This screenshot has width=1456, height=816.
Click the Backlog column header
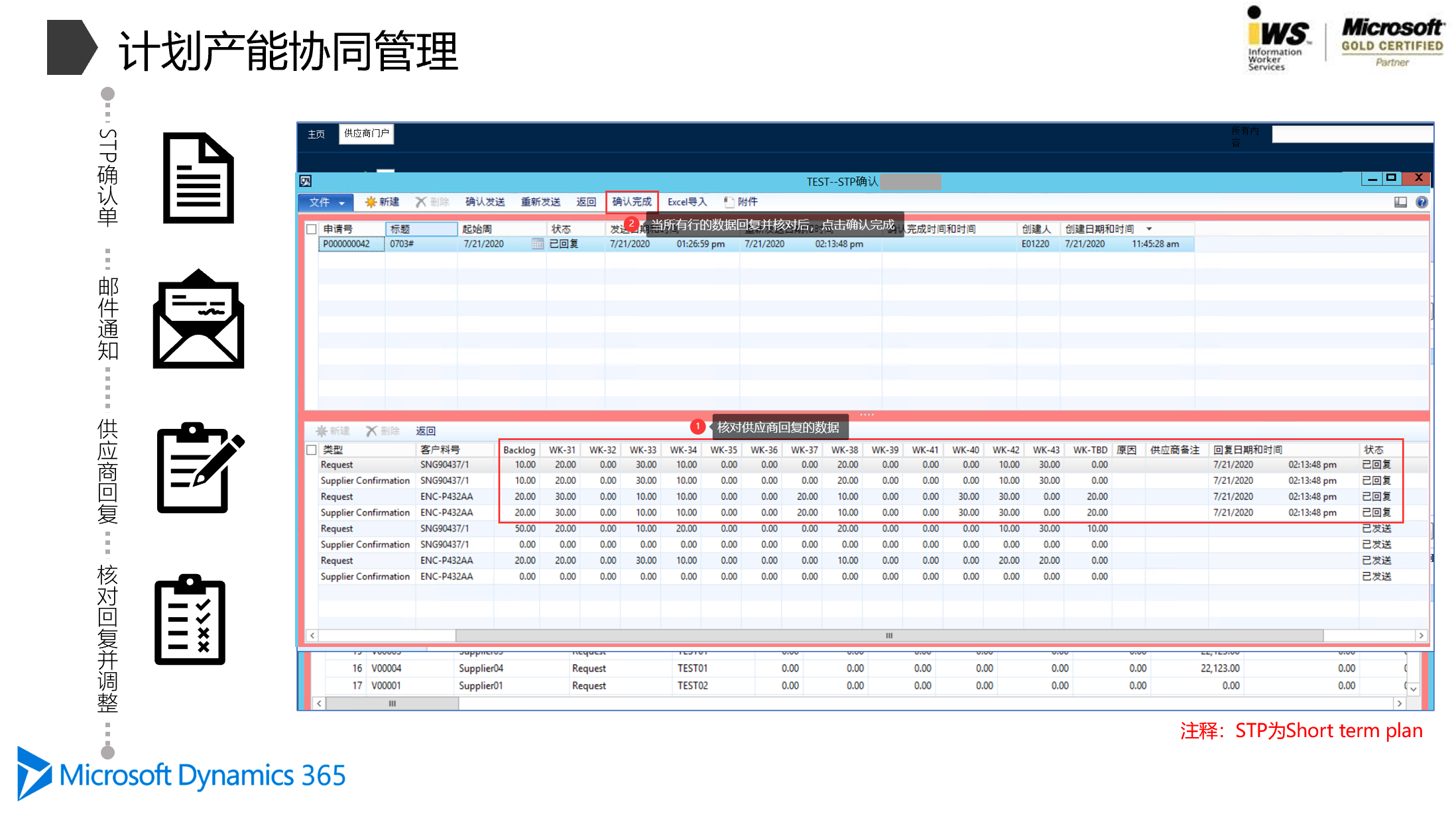click(x=519, y=450)
